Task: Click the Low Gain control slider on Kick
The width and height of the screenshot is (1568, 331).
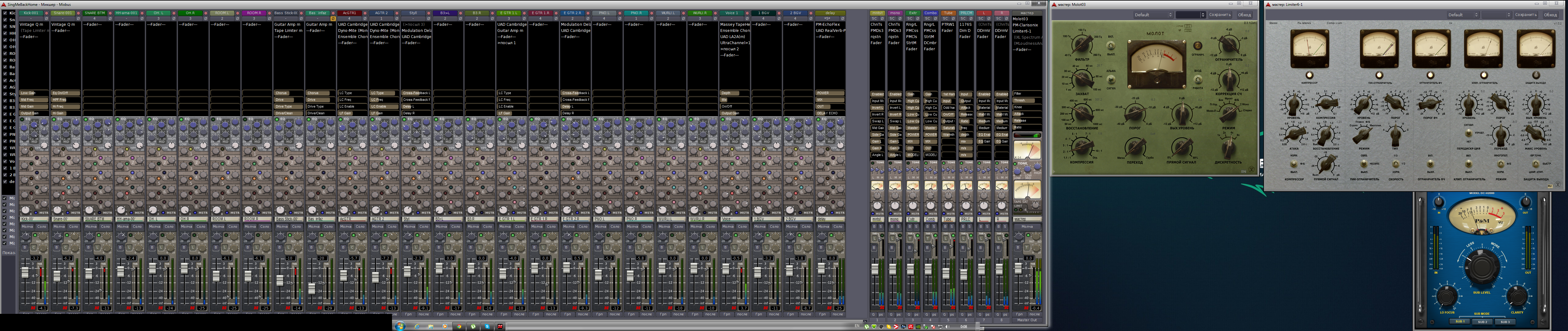Action: point(34,93)
